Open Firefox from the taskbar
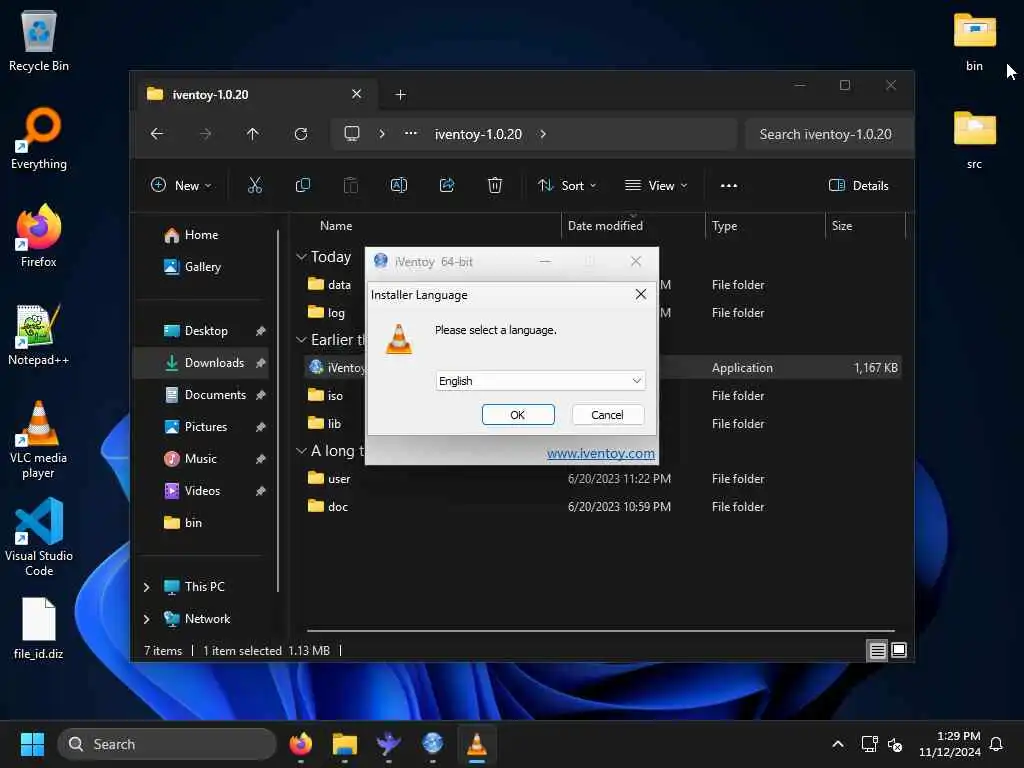Image resolution: width=1024 pixels, height=768 pixels. pyautogui.click(x=300, y=744)
